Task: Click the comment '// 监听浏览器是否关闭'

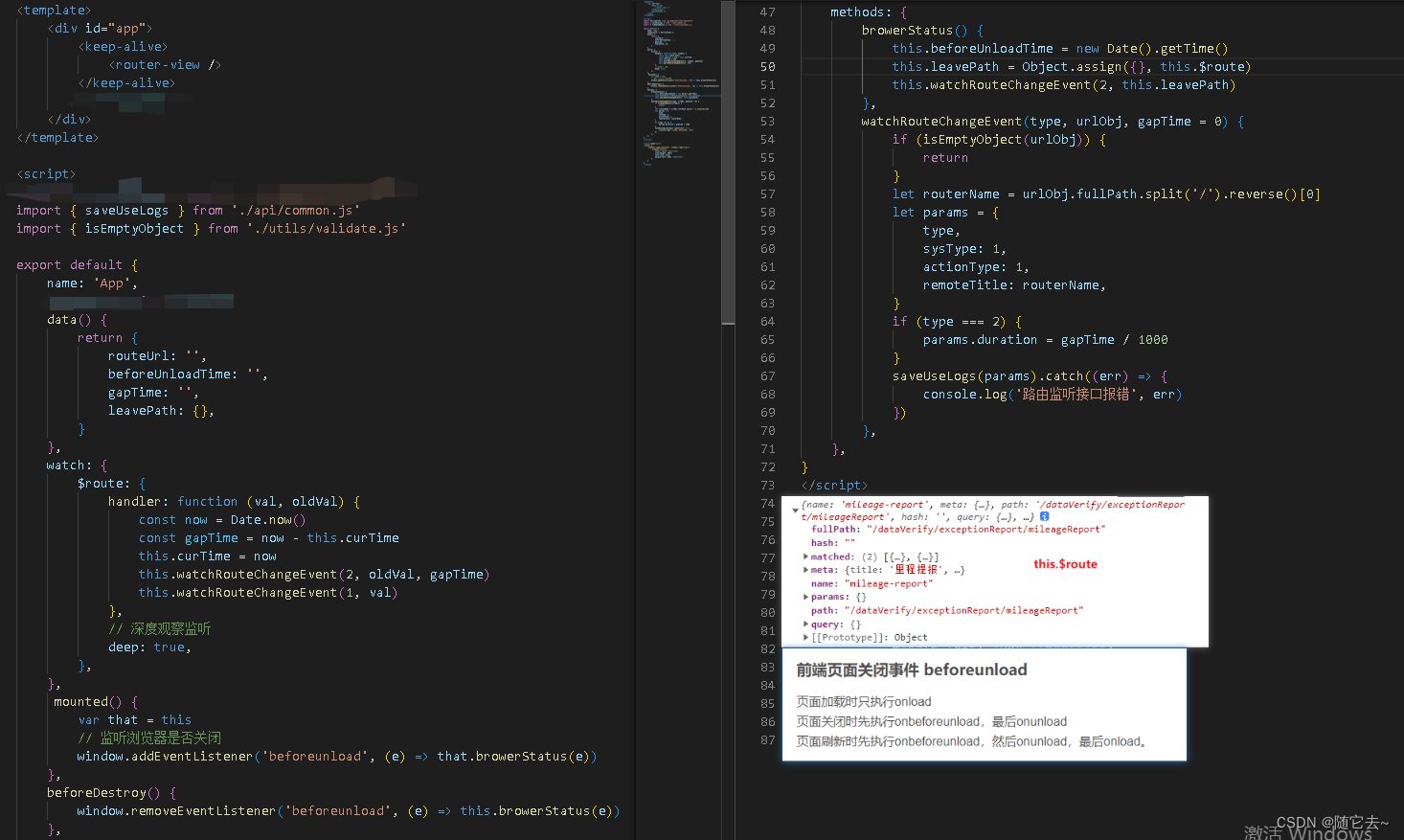Action: [149, 738]
